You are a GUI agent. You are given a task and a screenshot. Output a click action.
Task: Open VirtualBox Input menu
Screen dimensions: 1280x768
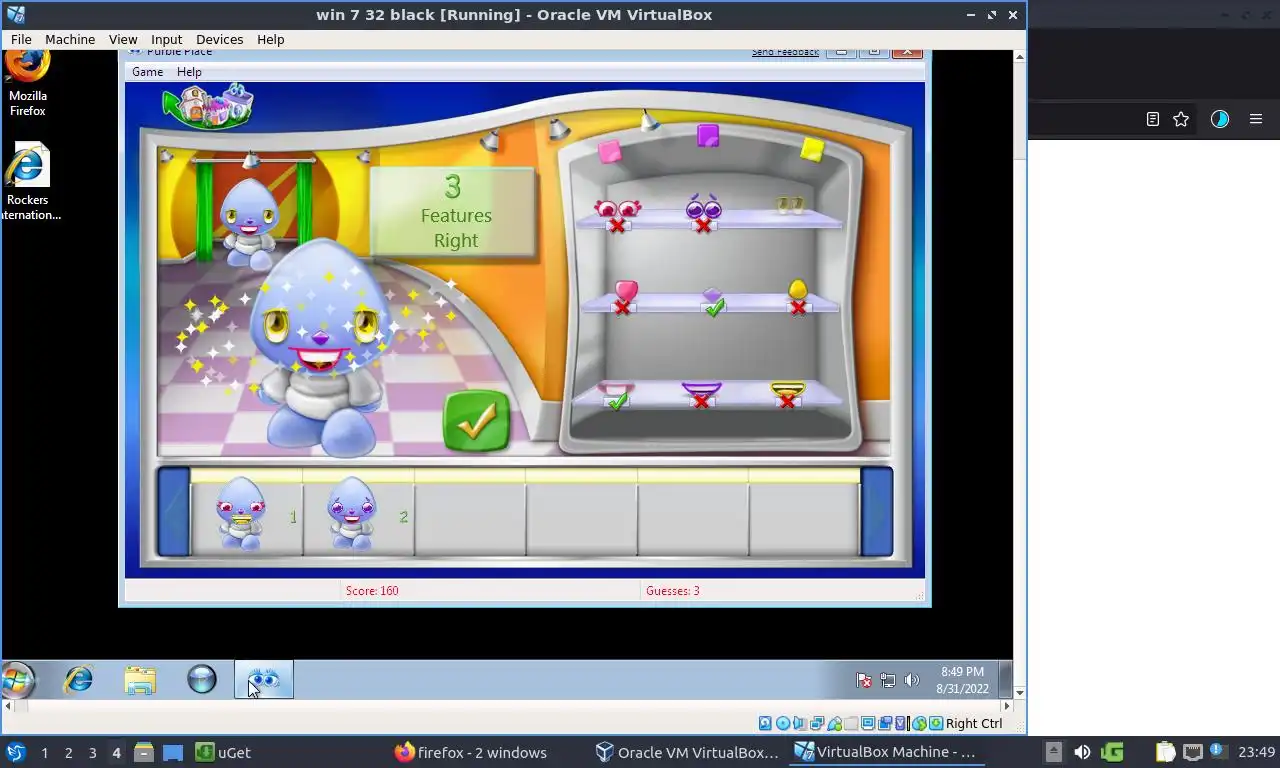[166, 39]
